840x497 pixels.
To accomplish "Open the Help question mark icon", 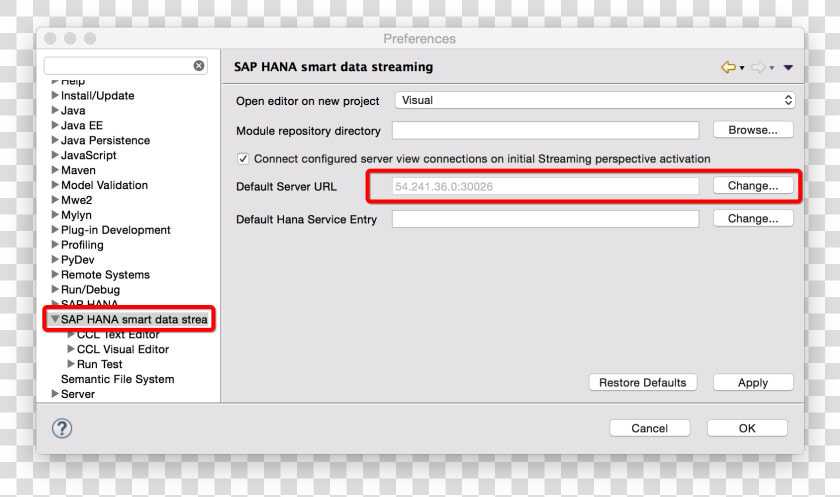I will [x=62, y=428].
